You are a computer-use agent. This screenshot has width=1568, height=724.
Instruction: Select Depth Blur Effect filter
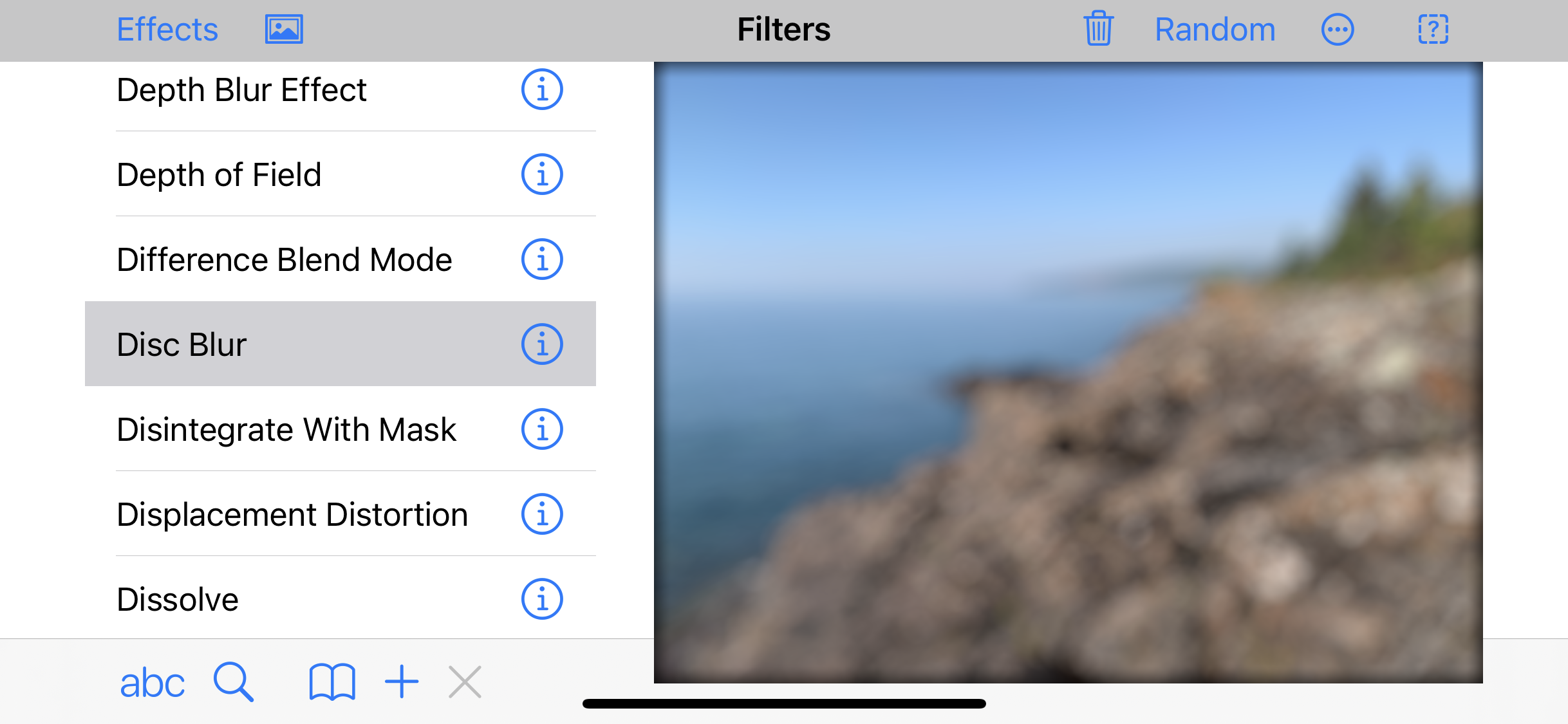[241, 90]
